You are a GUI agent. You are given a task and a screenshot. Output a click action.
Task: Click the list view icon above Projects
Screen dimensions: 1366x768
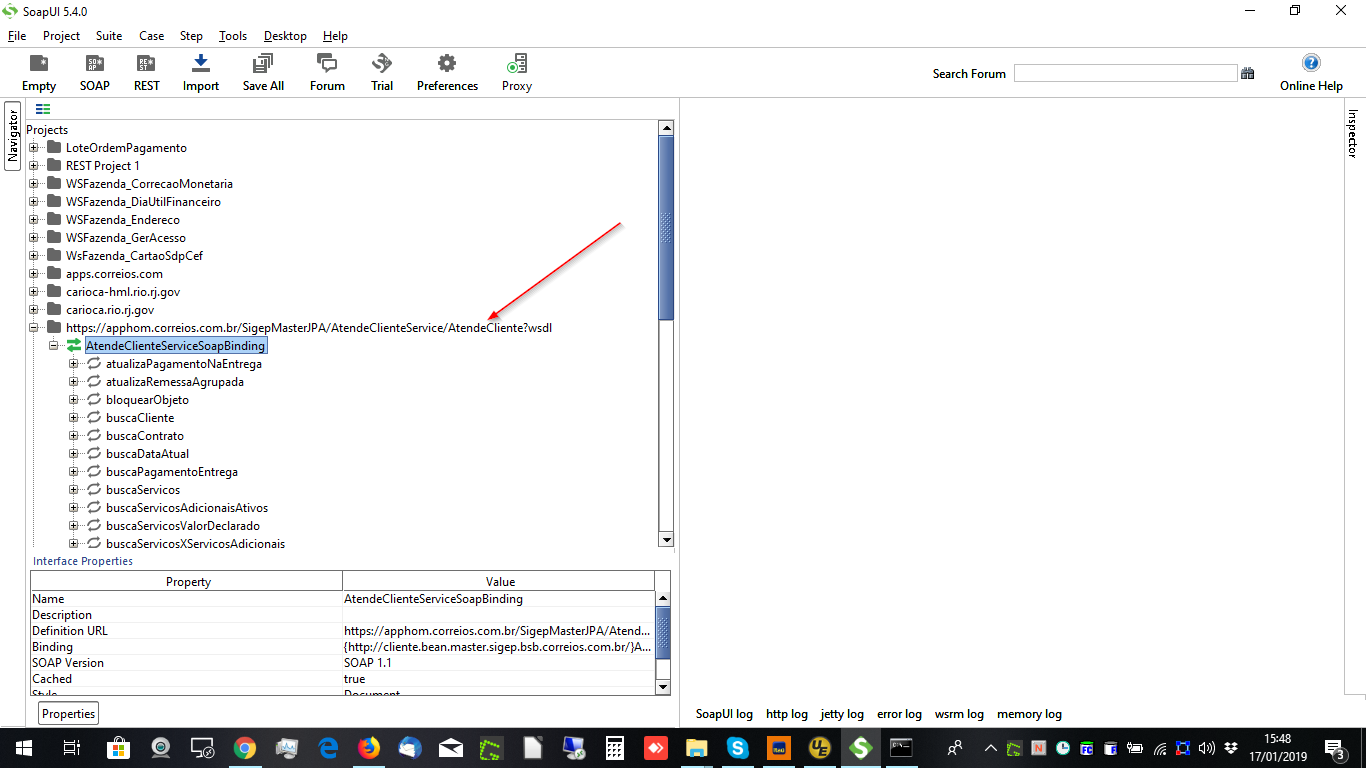[43, 109]
